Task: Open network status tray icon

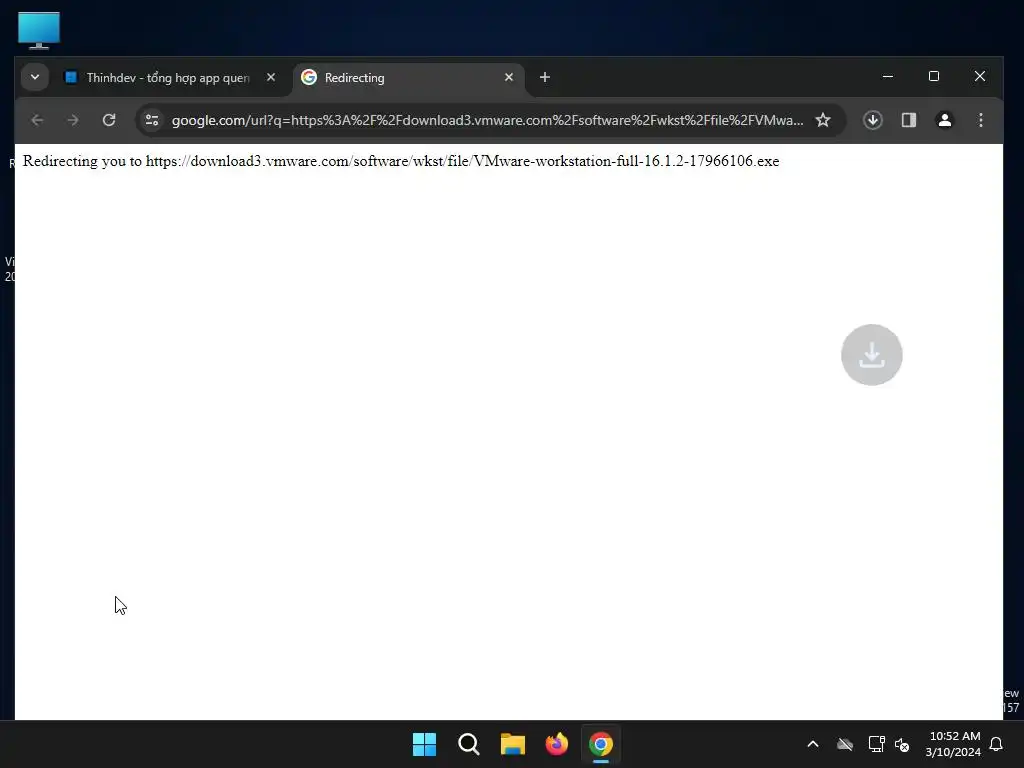Action: point(876,744)
